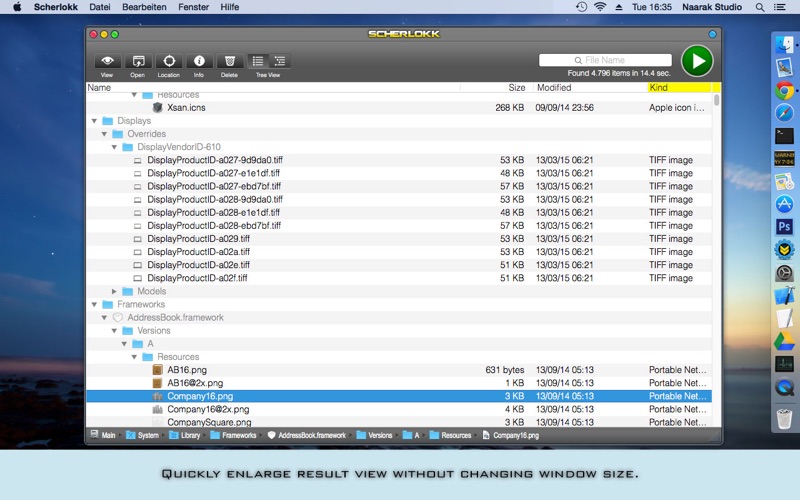Click the blue round button in title bar
The width and height of the screenshot is (800, 500).
712,34
